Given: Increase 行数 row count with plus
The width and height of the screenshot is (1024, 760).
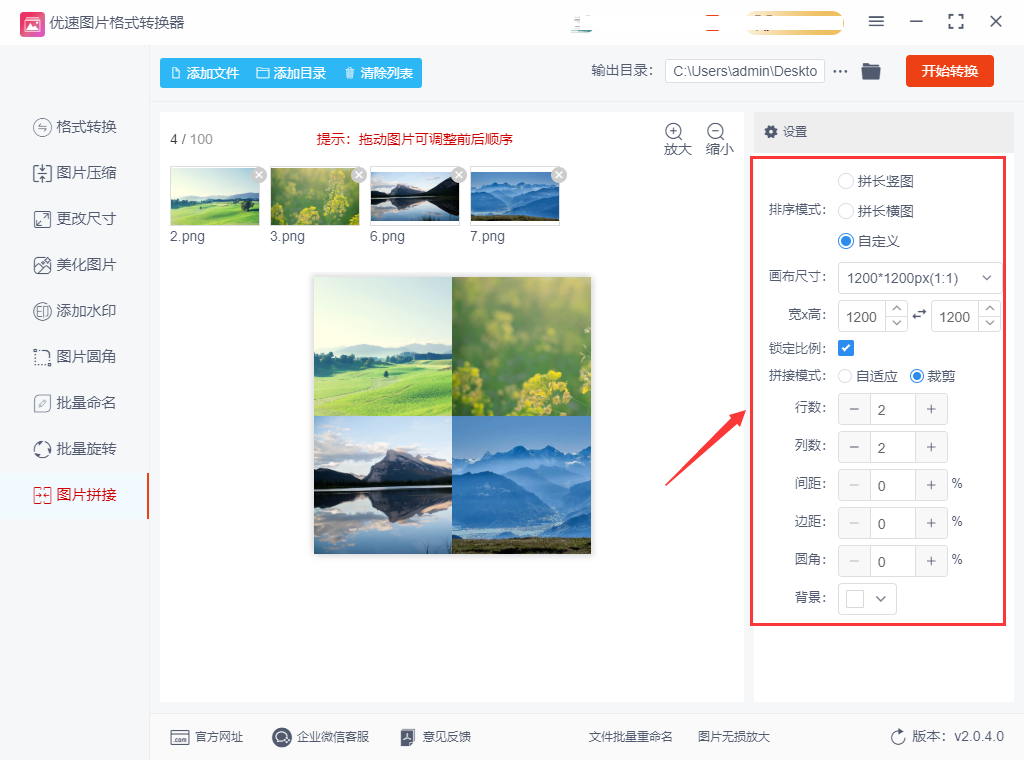Looking at the screenshot, I should [x=931, y=409].
